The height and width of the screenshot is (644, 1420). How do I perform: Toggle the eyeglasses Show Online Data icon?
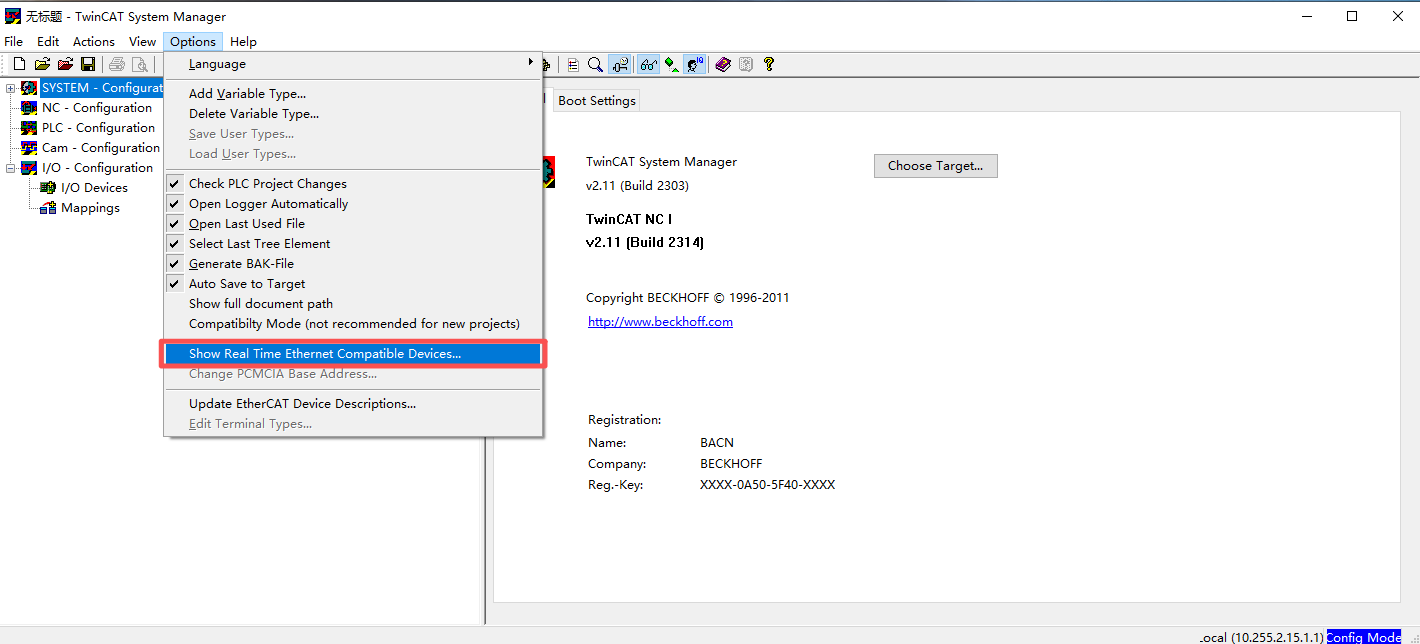[649, 65]
